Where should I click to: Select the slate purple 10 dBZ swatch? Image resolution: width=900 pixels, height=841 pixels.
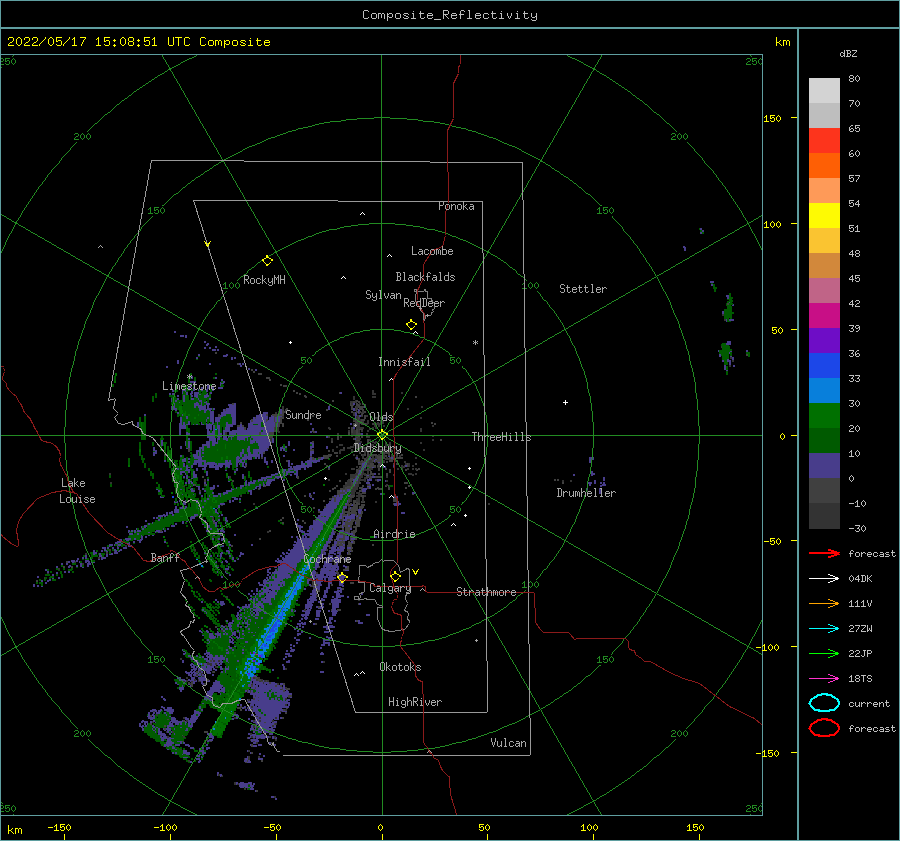[x=824, y=465]
